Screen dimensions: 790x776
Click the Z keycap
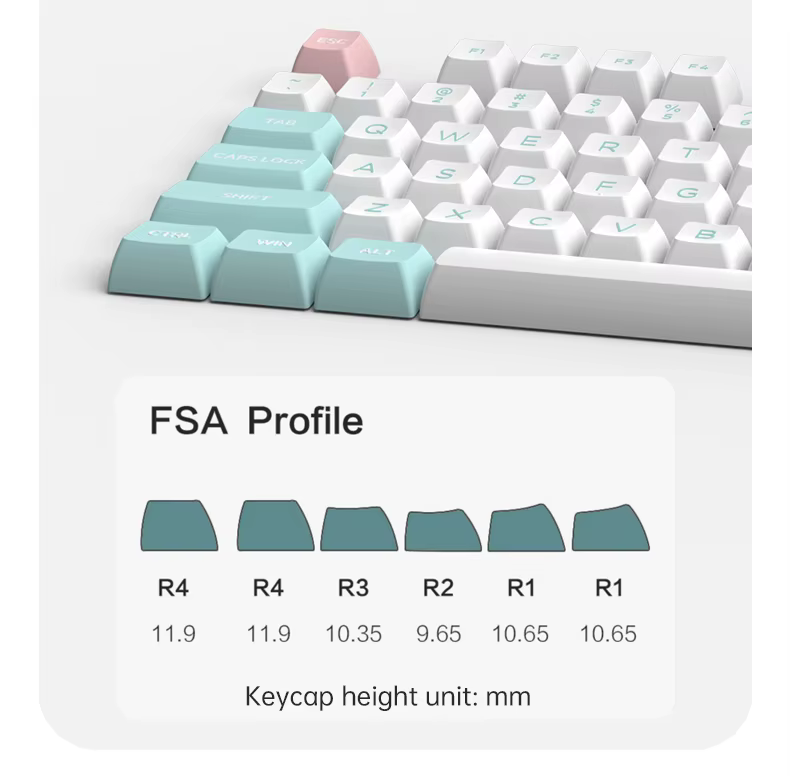(x=378, y=218)
